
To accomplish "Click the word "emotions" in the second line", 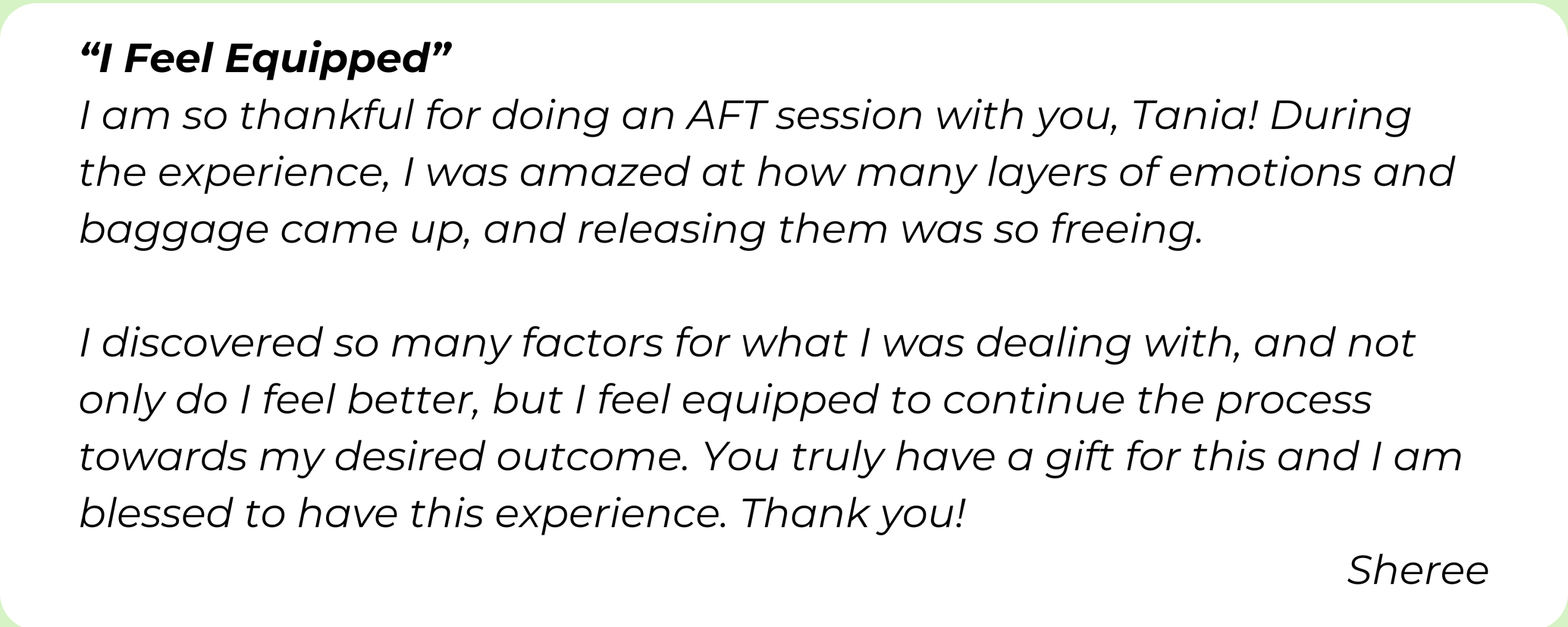I will click(x=1264, y=172).
